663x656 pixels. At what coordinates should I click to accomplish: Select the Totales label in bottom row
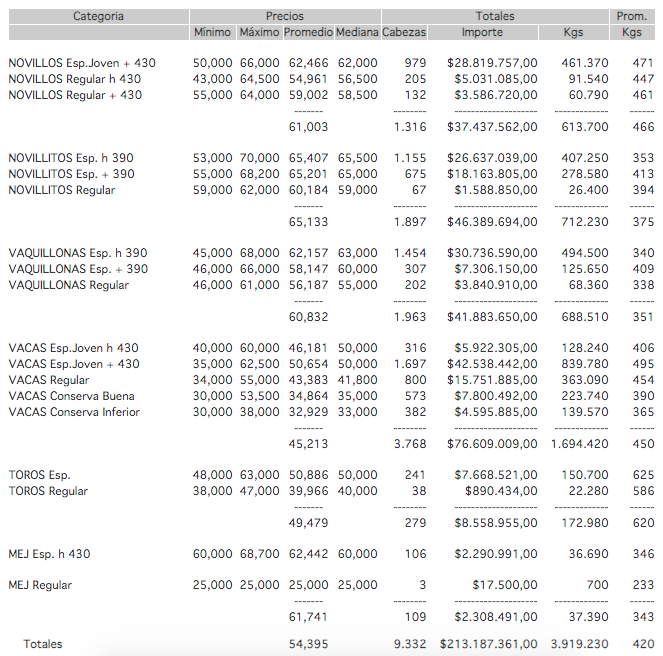[43, 644]
